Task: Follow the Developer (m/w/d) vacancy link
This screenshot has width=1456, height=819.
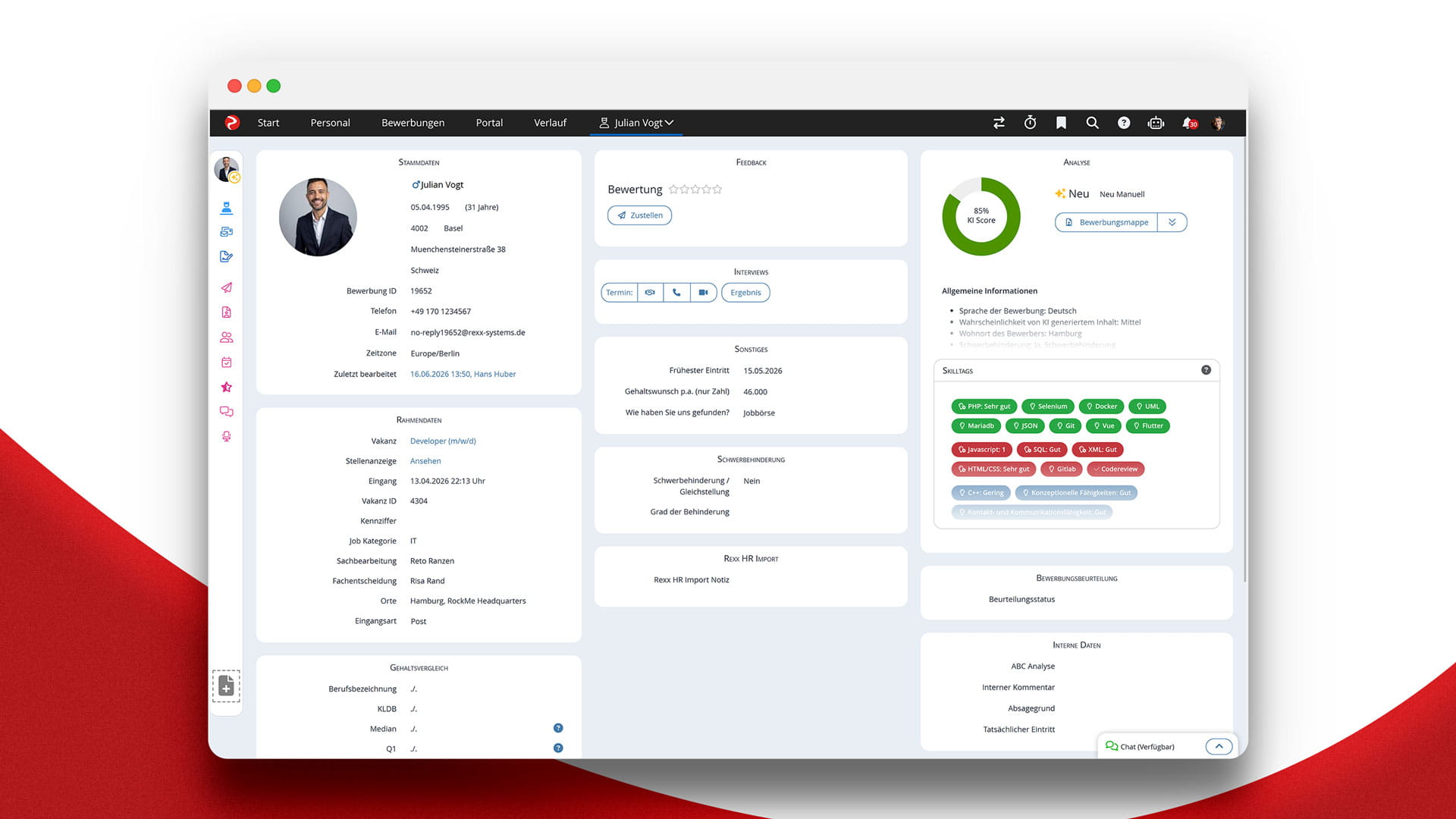Action: (443, 441)
